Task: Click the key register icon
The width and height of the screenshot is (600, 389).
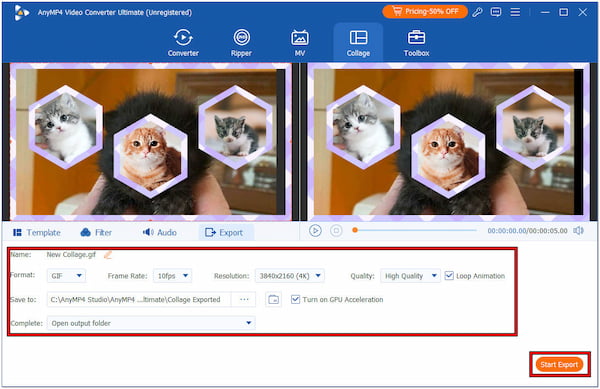Action: (477, 12)
